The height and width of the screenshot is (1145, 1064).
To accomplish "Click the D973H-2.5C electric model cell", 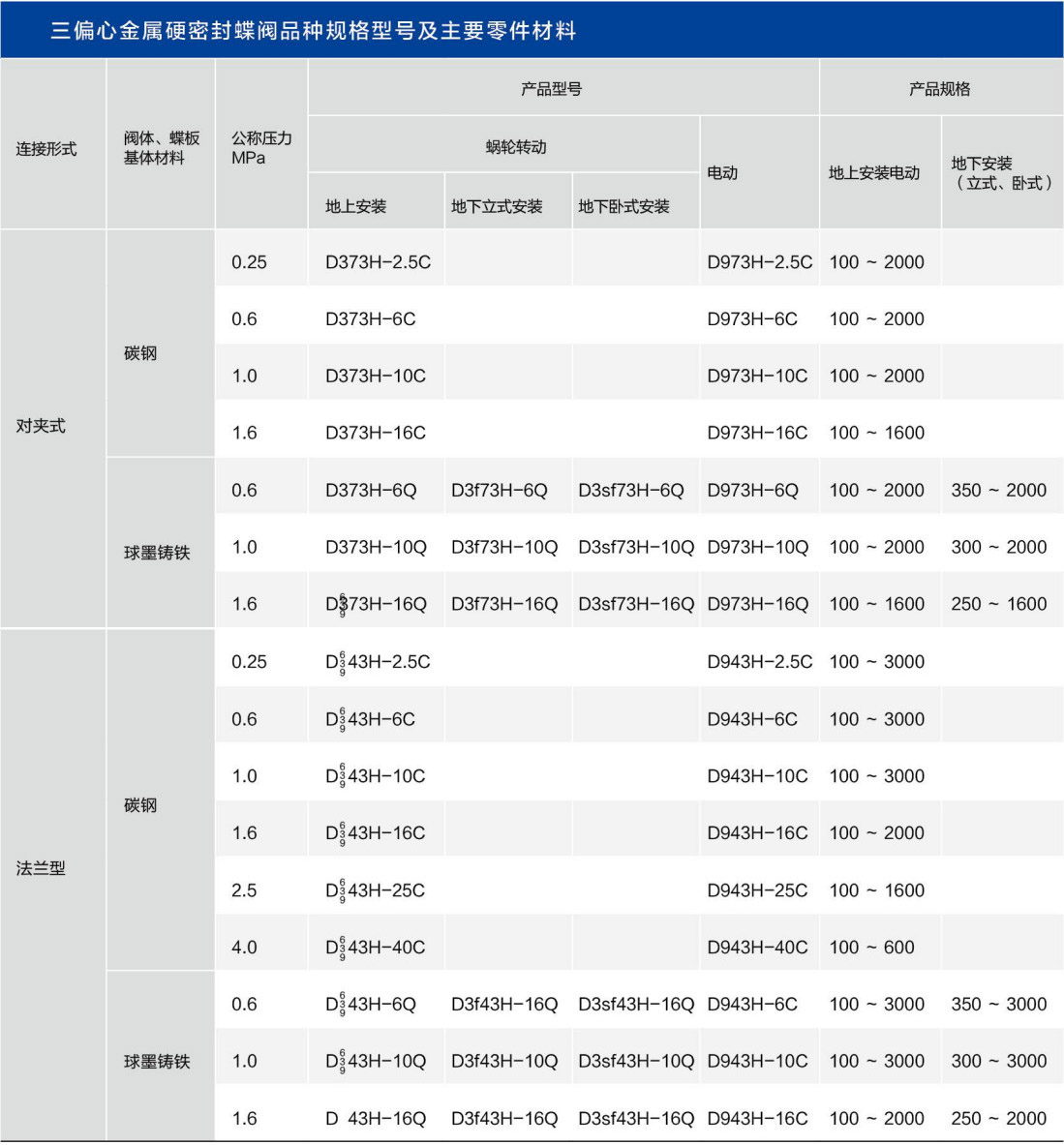I will coord(759,262).
